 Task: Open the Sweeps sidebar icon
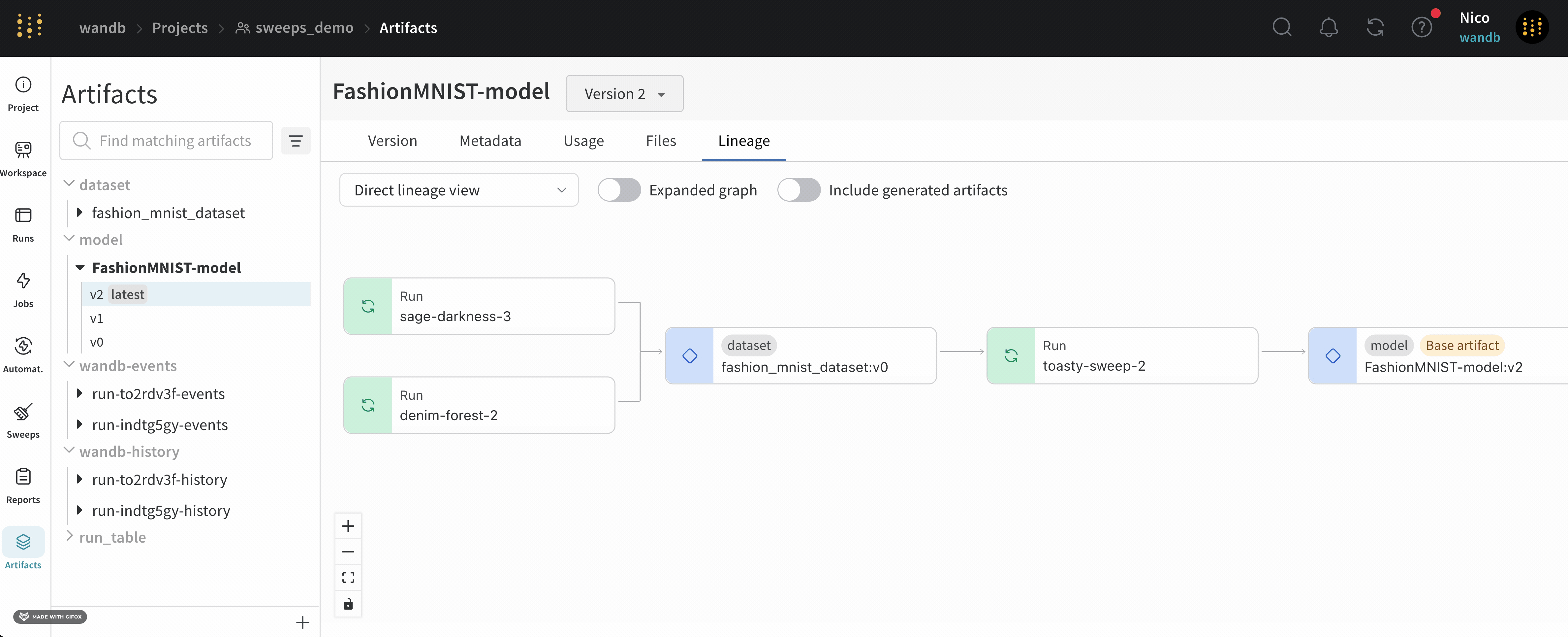[23, 420]
